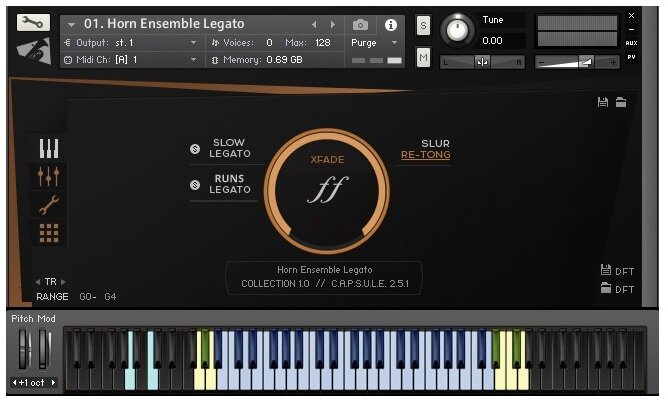Open the instrument info icon
The width and height of the screenshot is (668, 405).
click(x=391, y=25)
